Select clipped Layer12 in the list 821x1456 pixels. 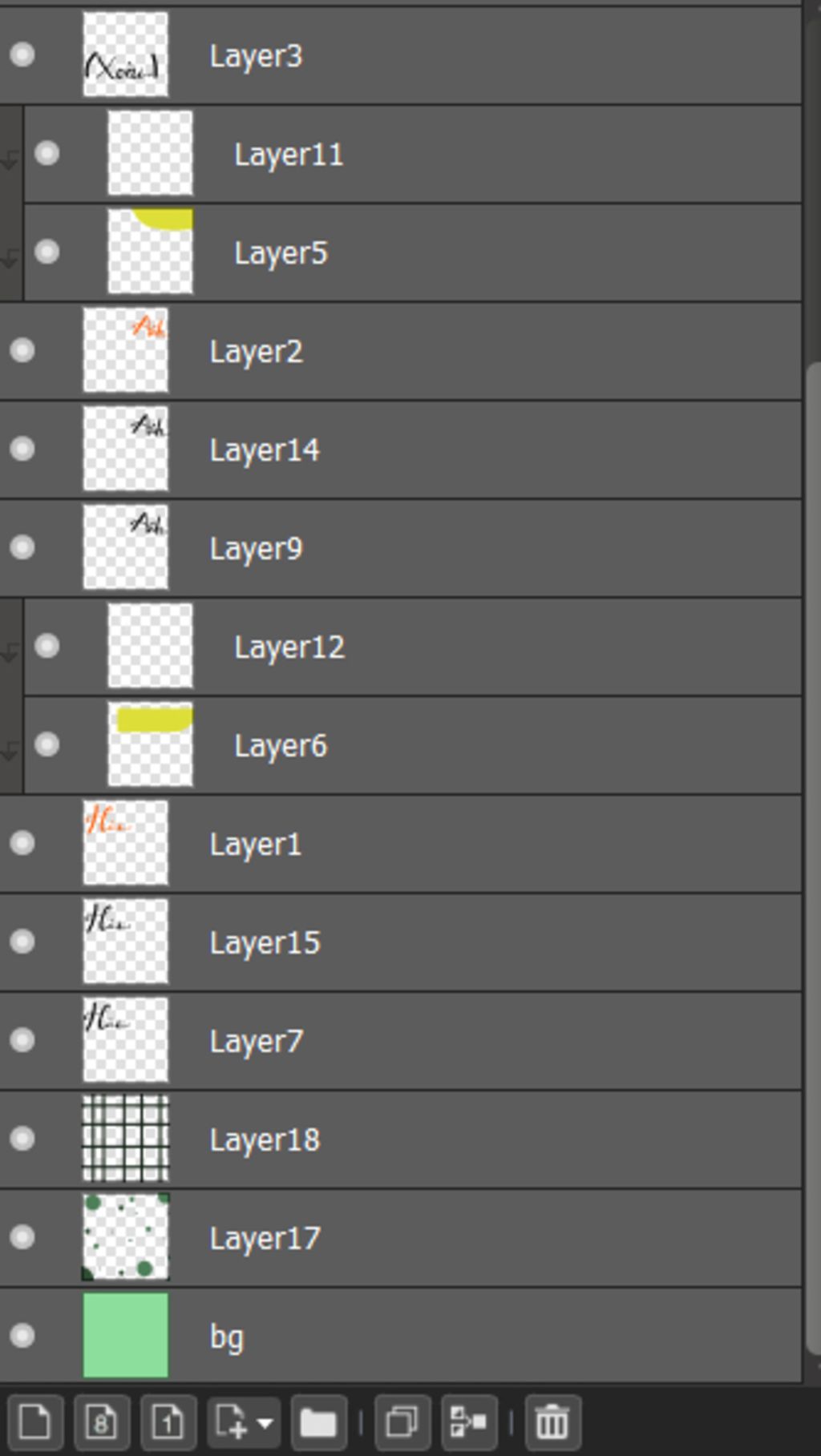tap(413, 647)
